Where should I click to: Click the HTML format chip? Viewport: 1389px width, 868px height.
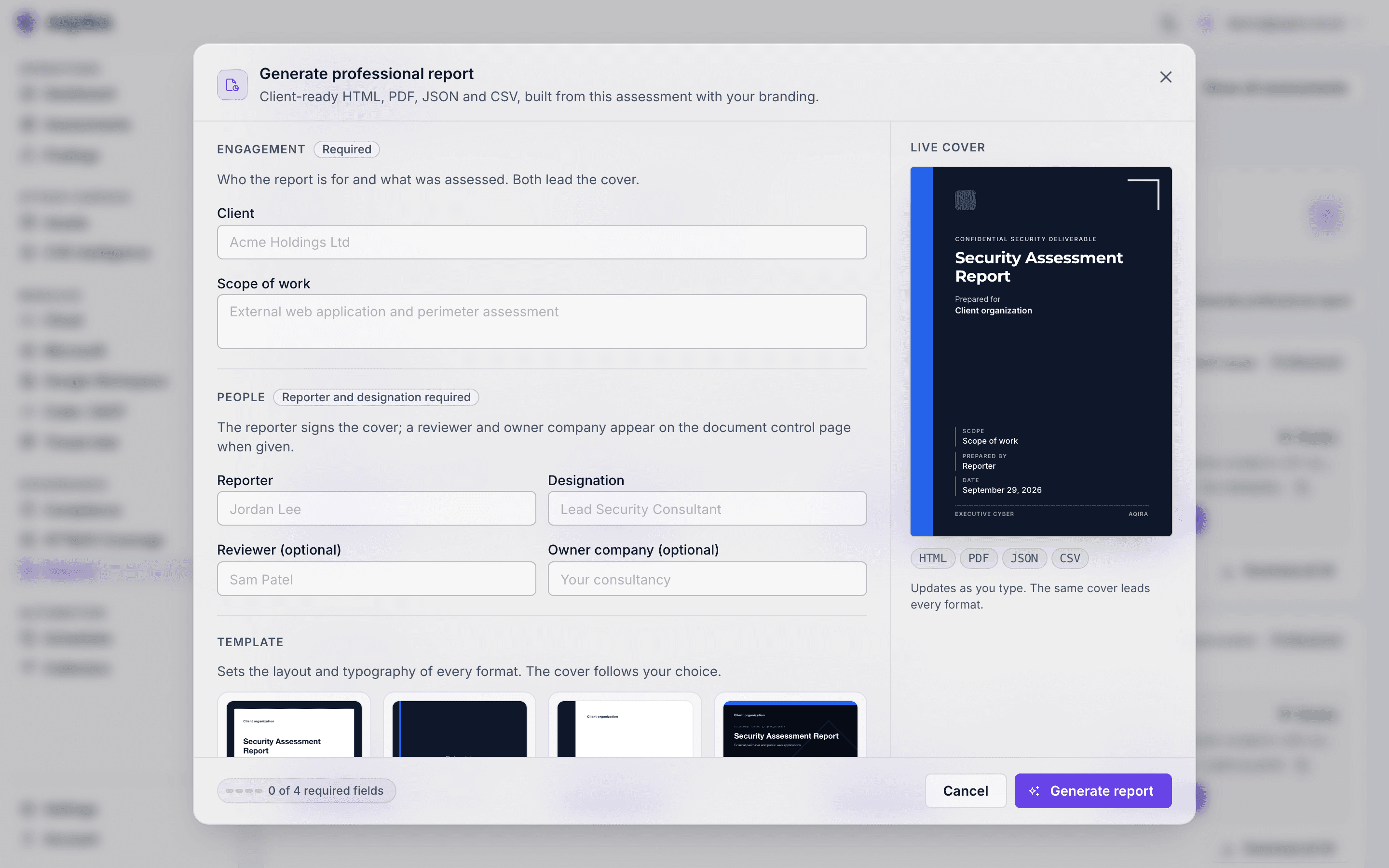[x=933, y=558]
